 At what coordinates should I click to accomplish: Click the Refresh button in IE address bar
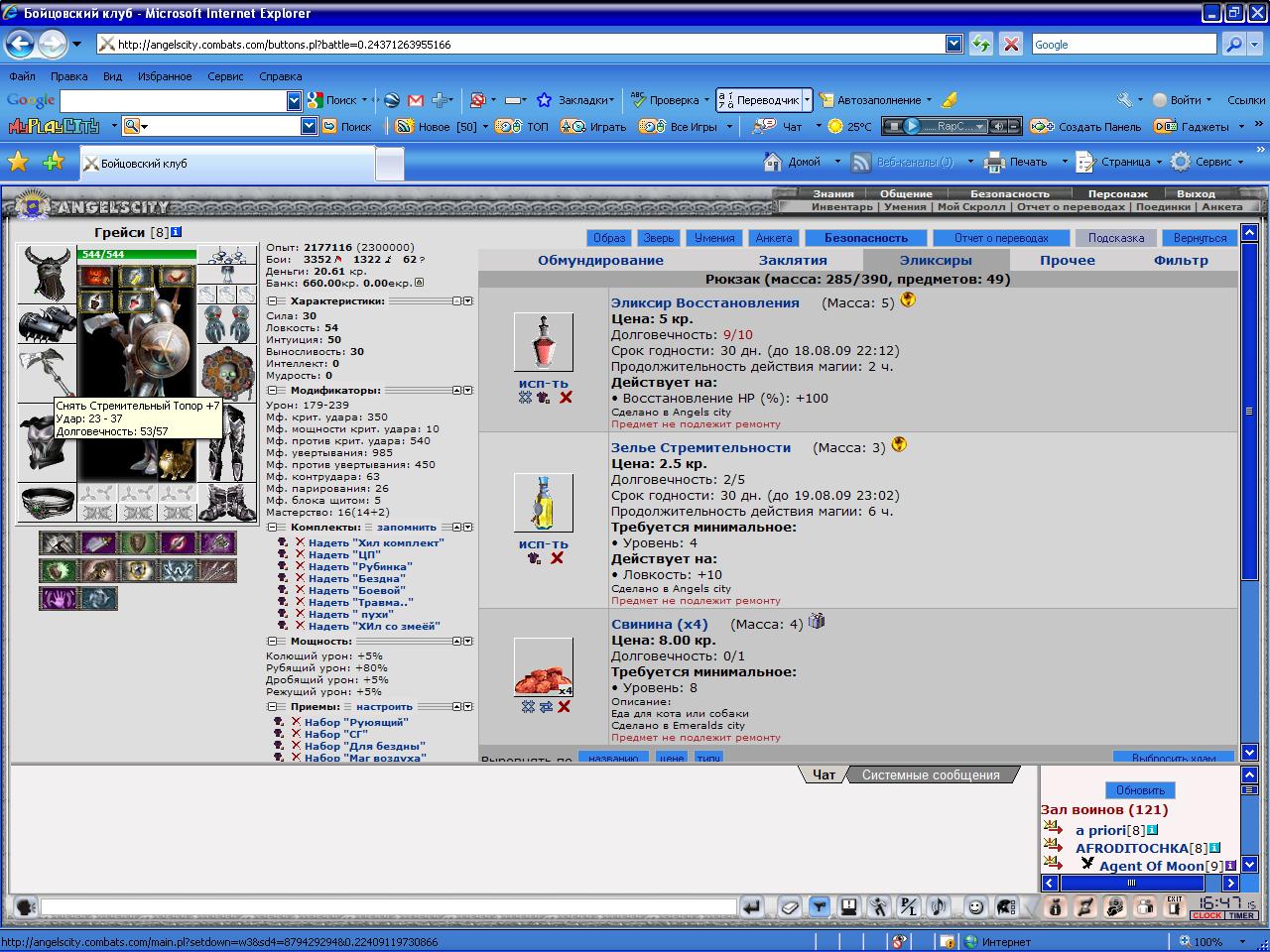coord(981,44)
